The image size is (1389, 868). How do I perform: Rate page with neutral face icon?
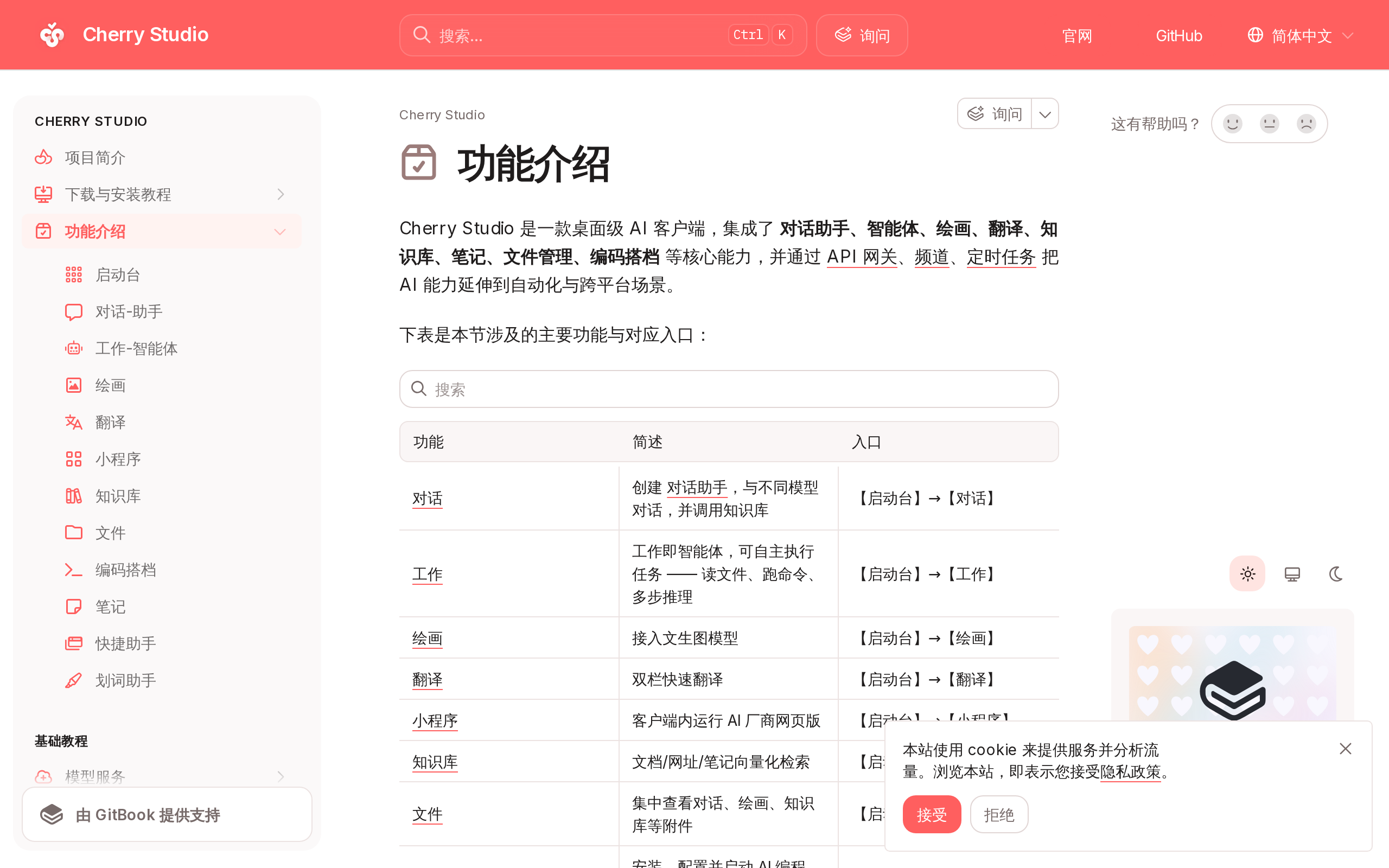click(x=1269, y=124)
